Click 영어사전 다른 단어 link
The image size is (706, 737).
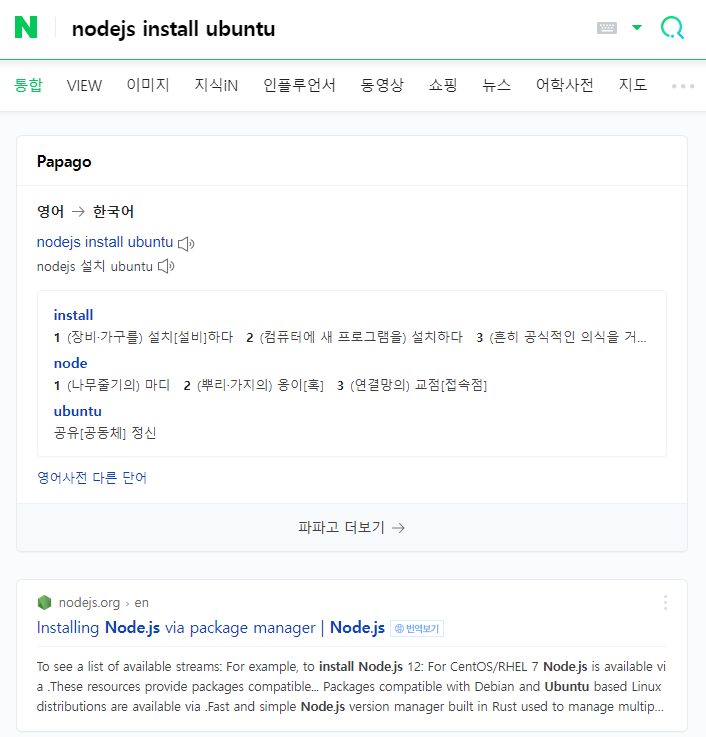[x=92, y=478]
